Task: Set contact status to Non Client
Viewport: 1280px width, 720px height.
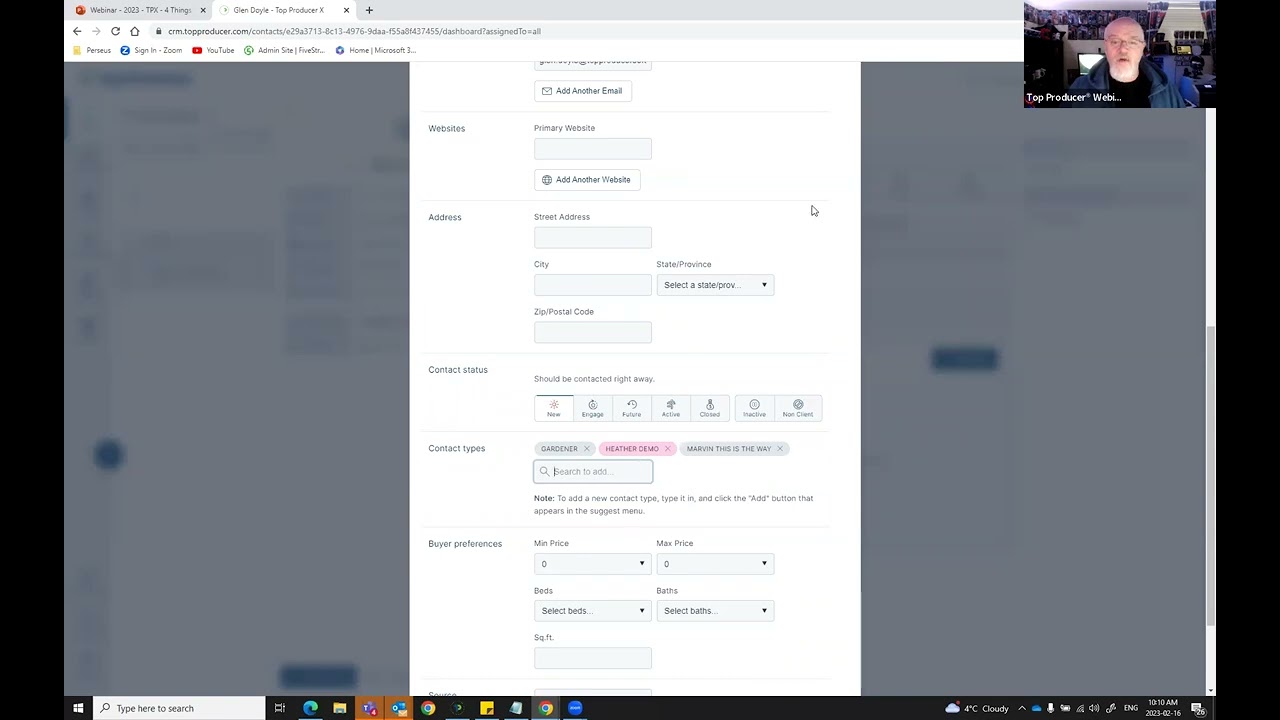Action: (798, 408)
